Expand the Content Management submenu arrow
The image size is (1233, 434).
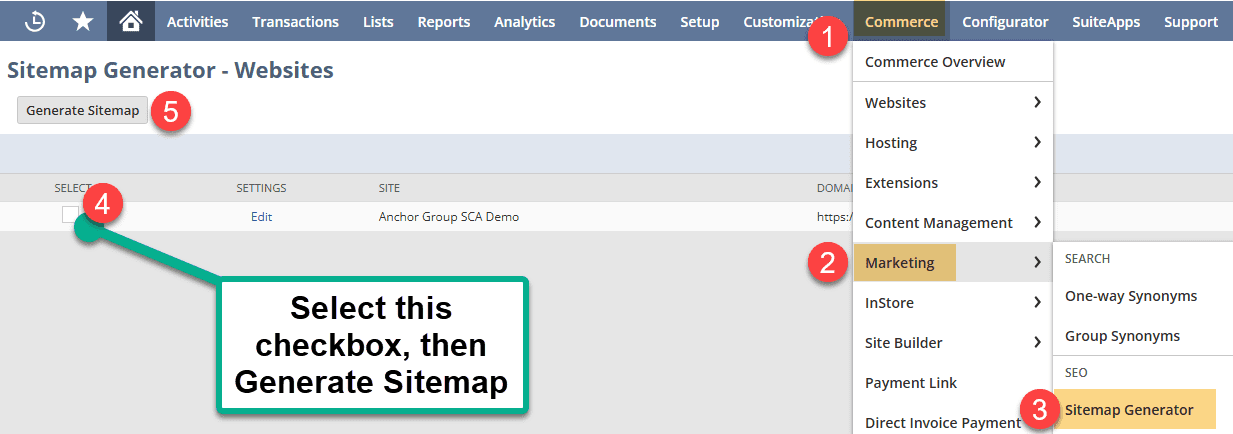click(1037, 222)
